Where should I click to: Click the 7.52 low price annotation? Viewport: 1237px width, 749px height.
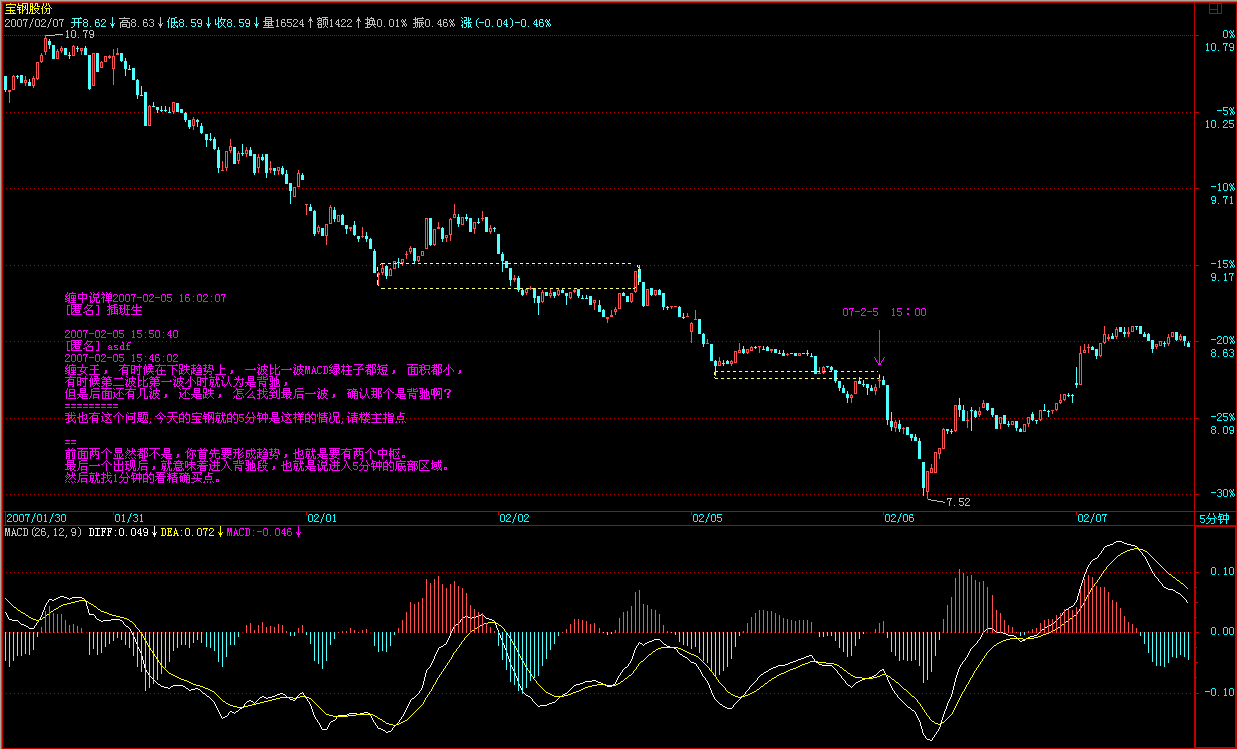point(957,502)
